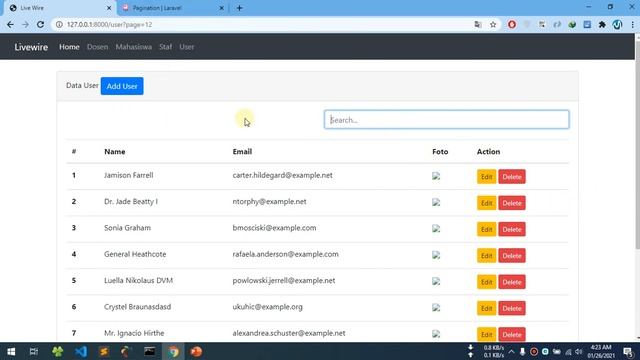The image size is (640, 360).
Task: Click the name General Heathcote
Action: [135, 254]
